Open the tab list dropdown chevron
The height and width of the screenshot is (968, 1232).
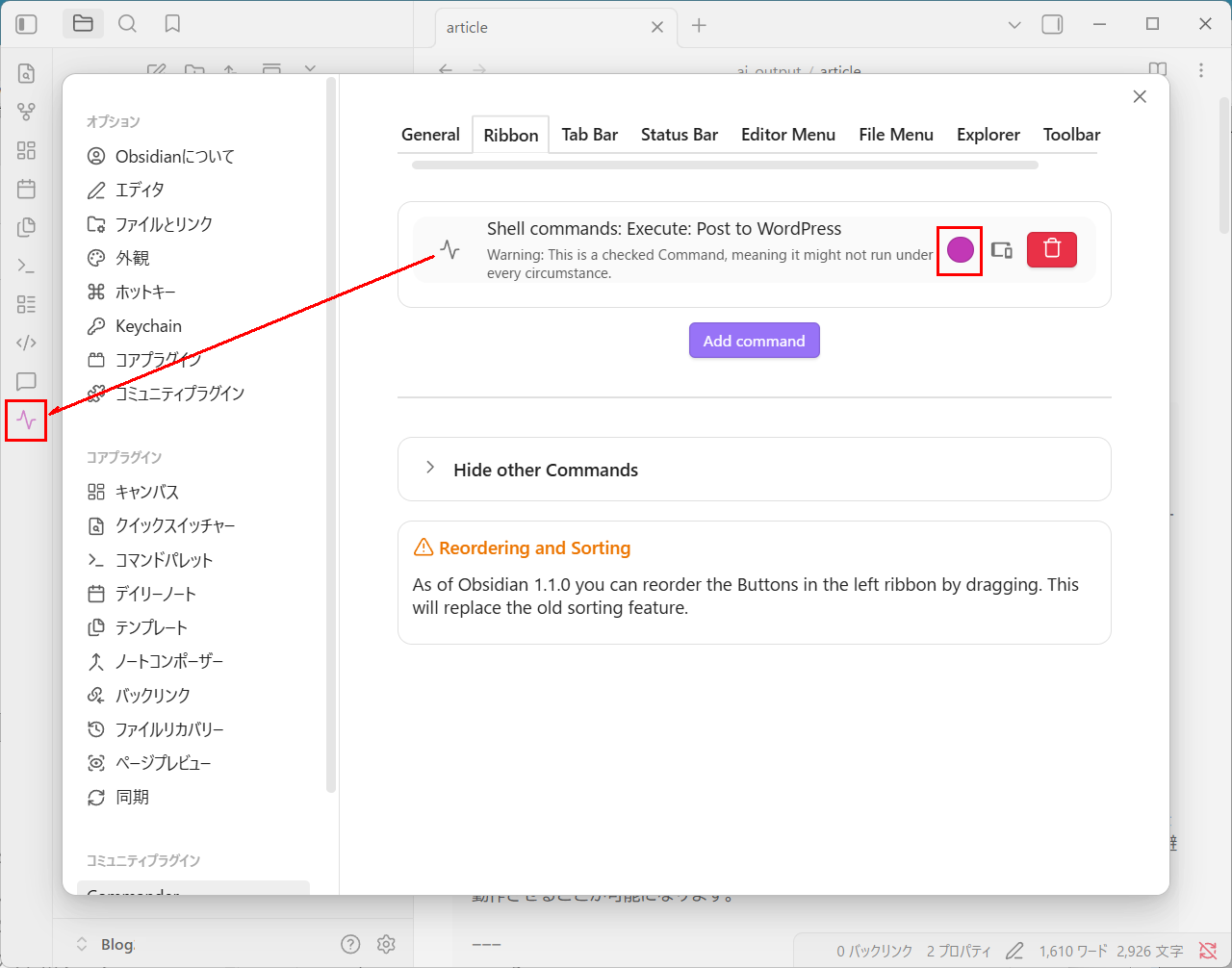click(1014, 25)
